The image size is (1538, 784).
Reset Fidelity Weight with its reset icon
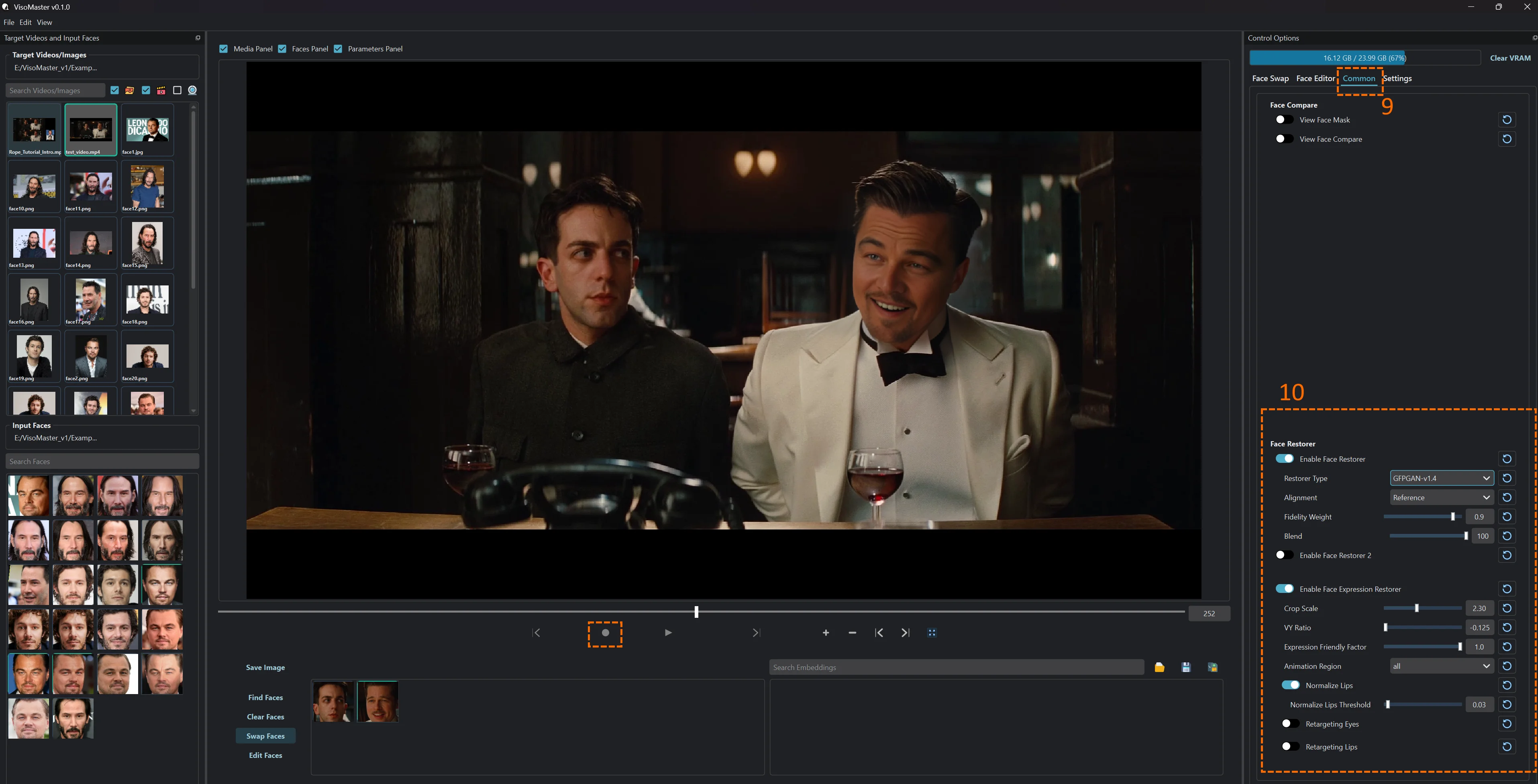[1506, 517]
